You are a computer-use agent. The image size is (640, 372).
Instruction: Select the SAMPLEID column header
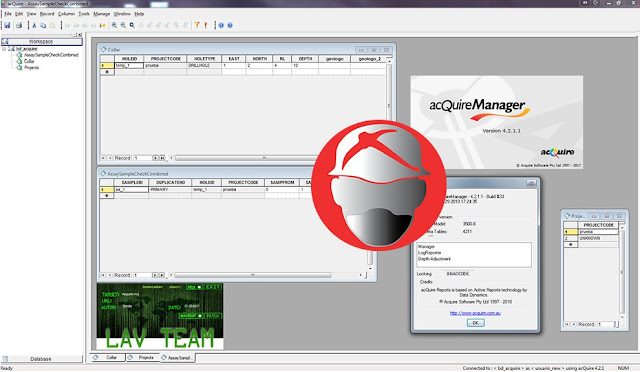(x=131, y=183)
